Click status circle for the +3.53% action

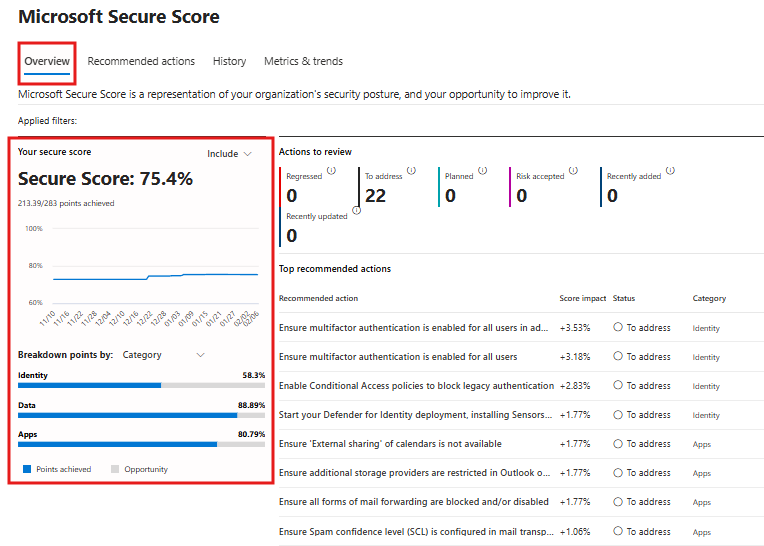618,327
